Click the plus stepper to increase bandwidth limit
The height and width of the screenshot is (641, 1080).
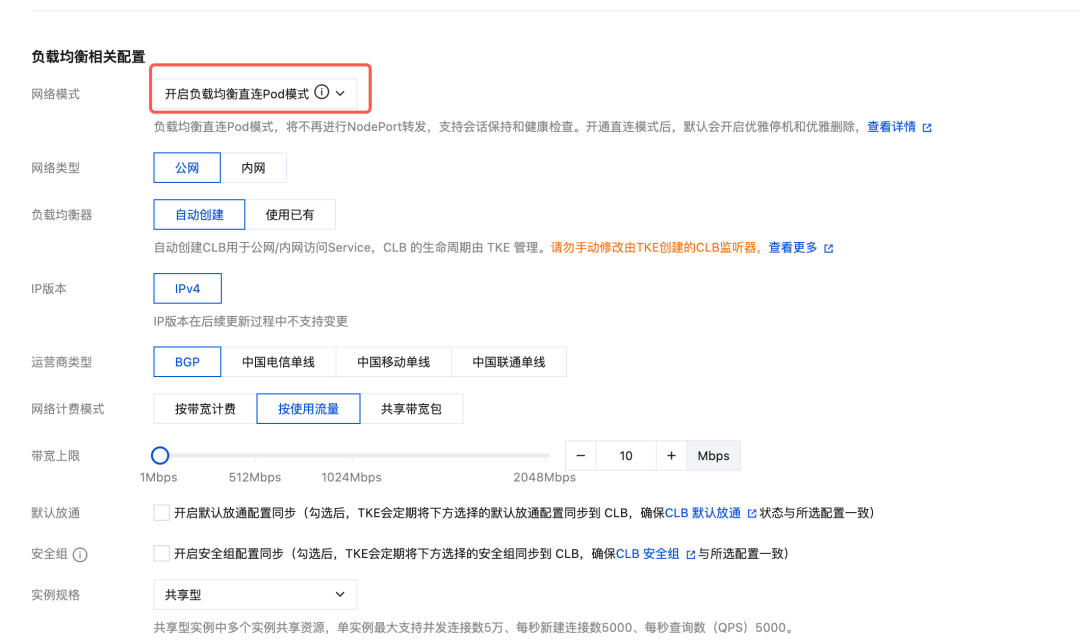click(671, 455)
